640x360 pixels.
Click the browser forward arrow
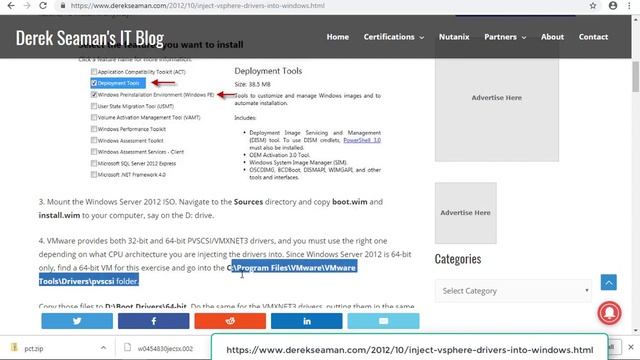27,6
